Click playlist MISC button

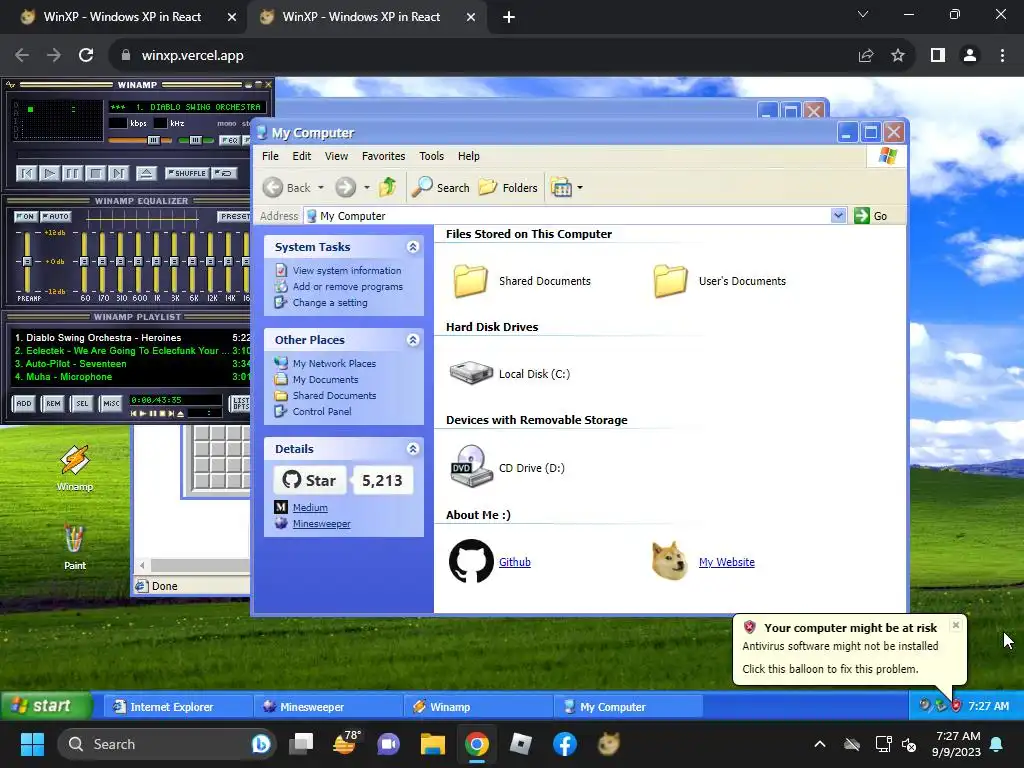[x=111, y=404]
